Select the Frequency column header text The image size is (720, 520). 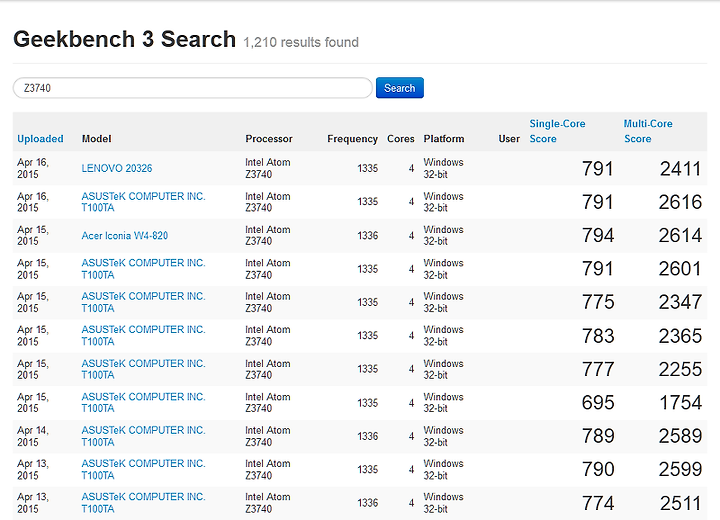coord(352,139)
